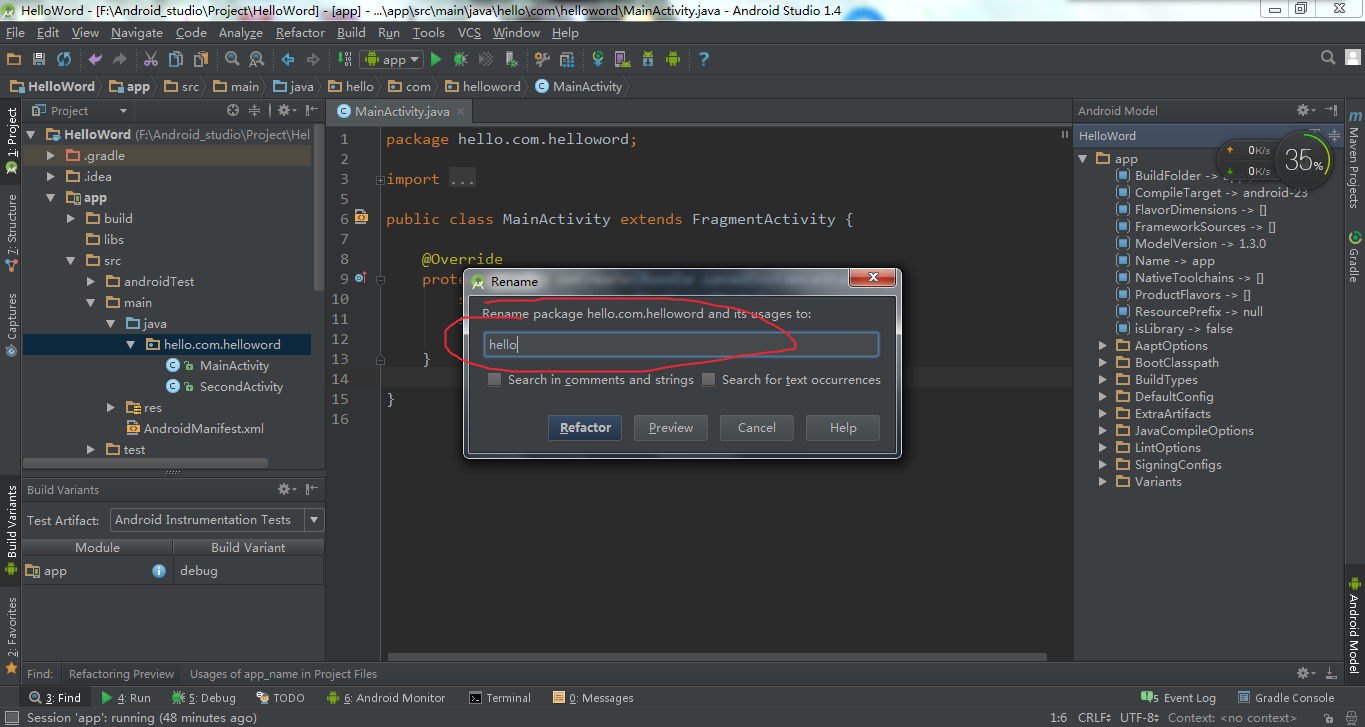Click the Forward navigation arrow
This screenshot has height=727, width=1365.
(x=313, y=60)
